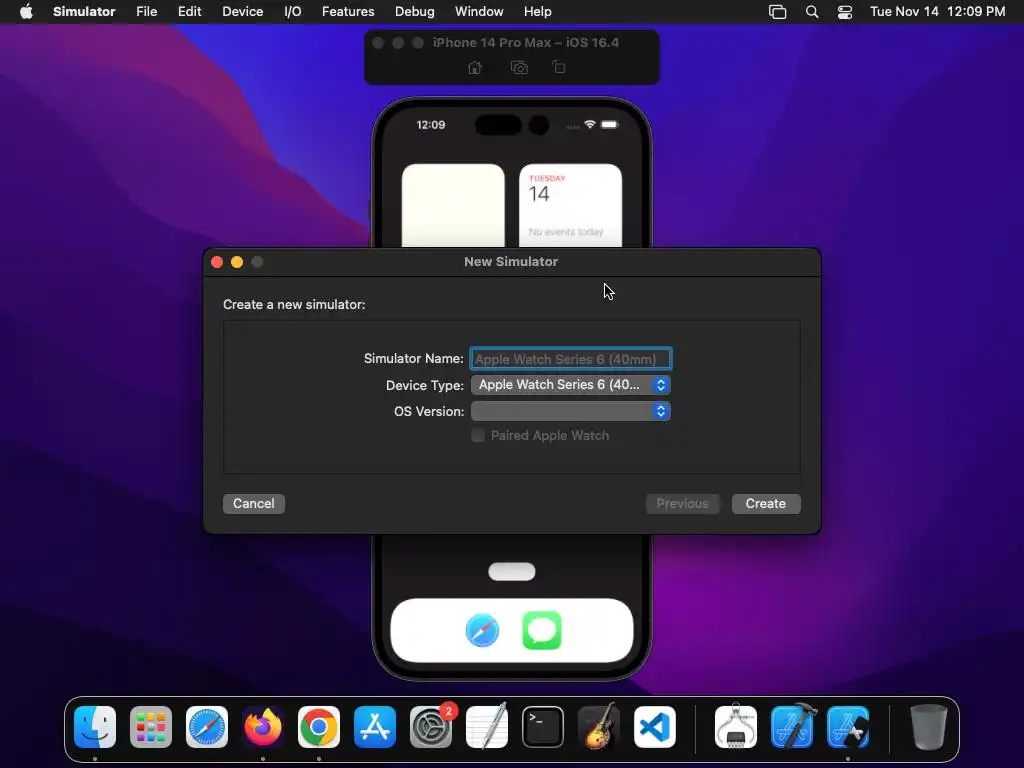Open the Window menu
The width and height of the screenshot is (1024, 768).
(x=479, y=12)
